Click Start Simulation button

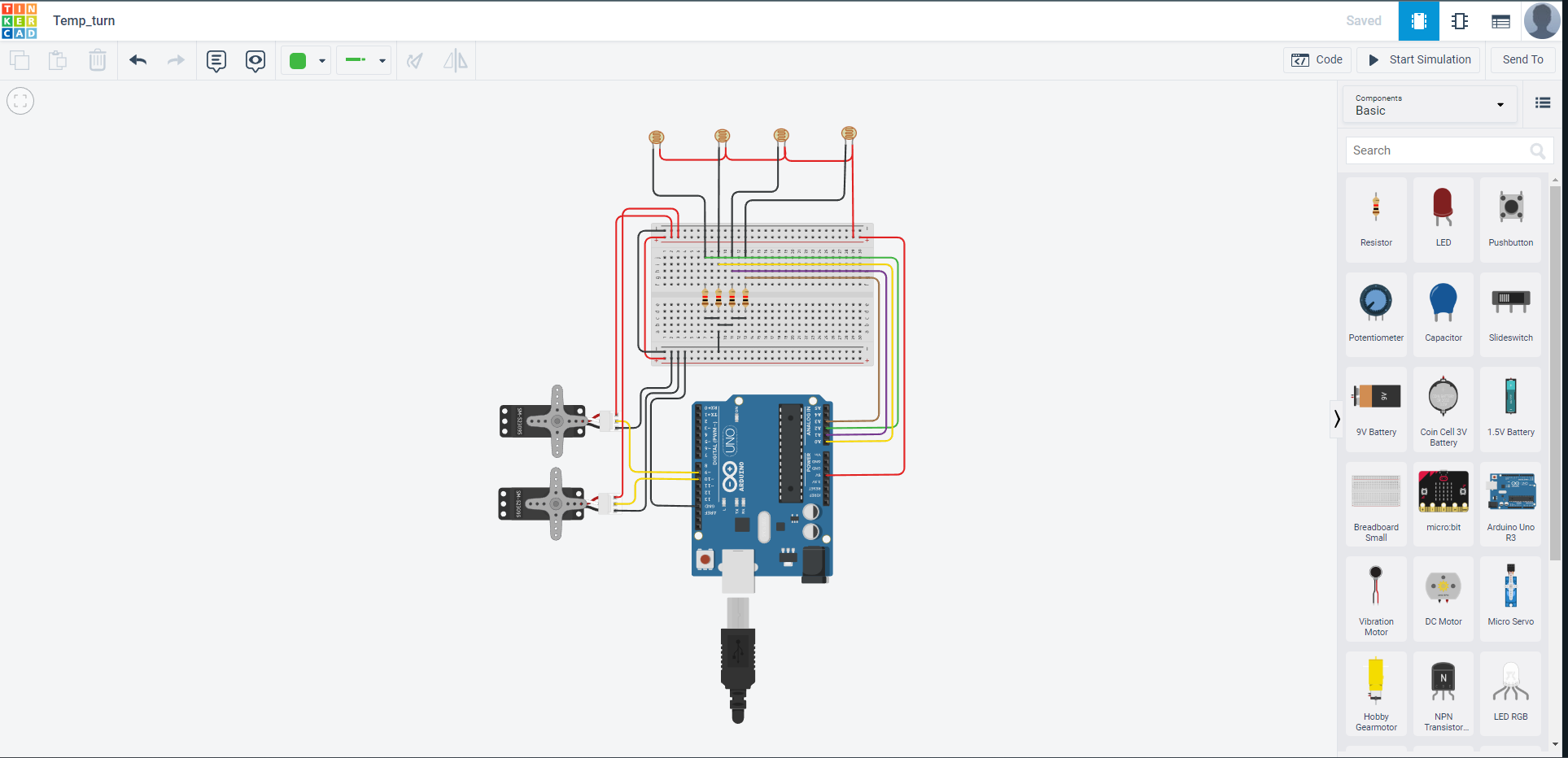tap(1419, 60)
